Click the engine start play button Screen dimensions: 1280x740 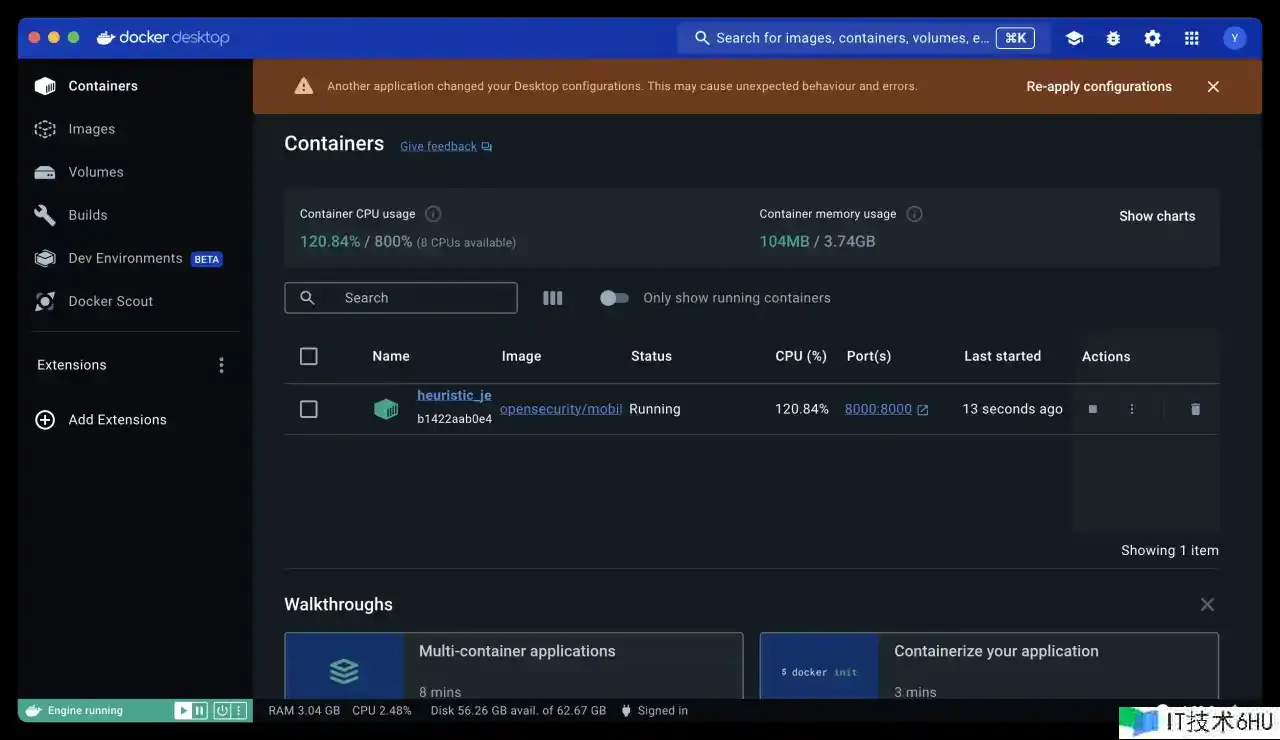(x=183, y=711)
